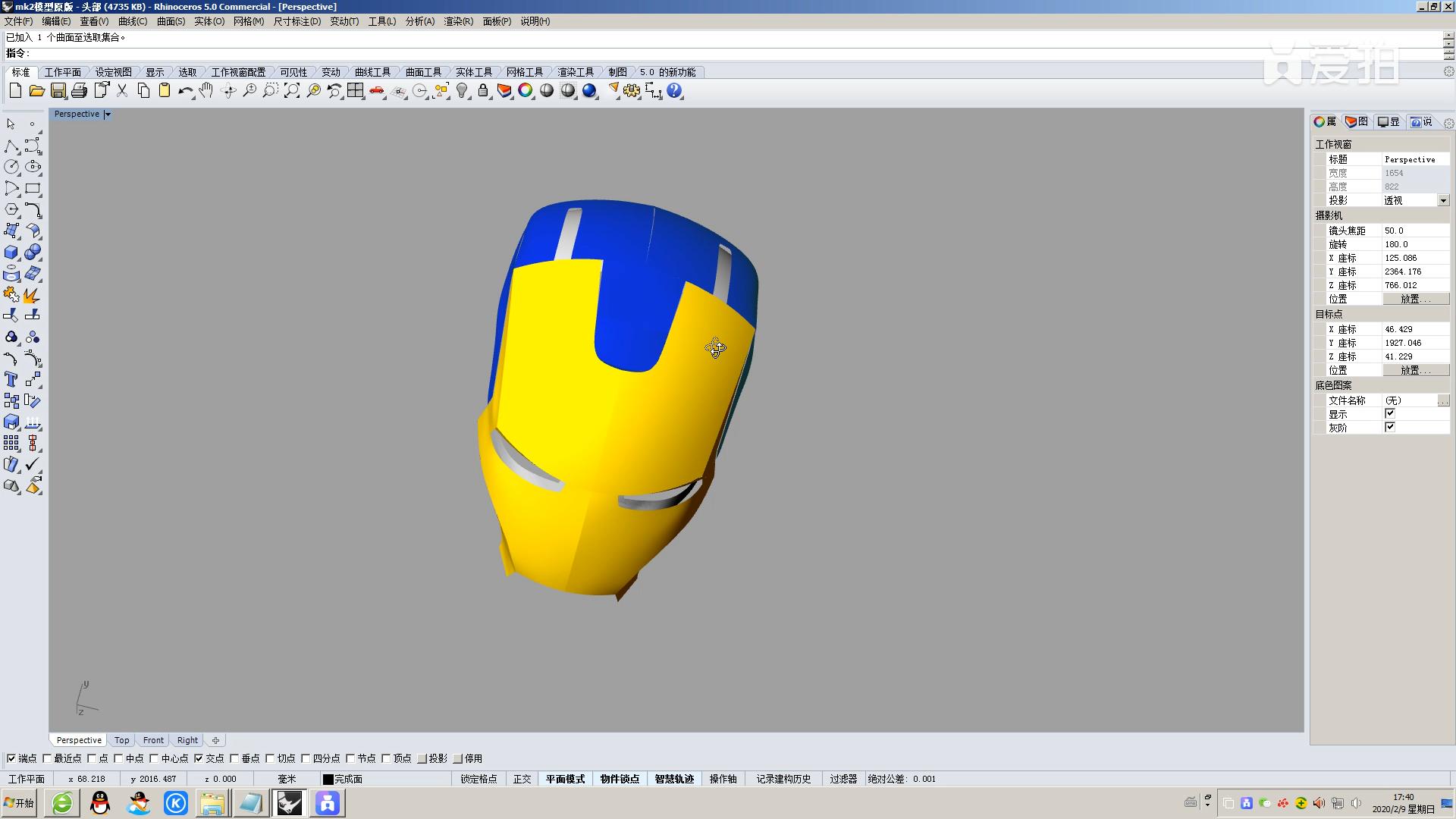Open the 投影 projection dropdown
The height and width of the screenshot is (819, 1456).
coord(1443,201)
